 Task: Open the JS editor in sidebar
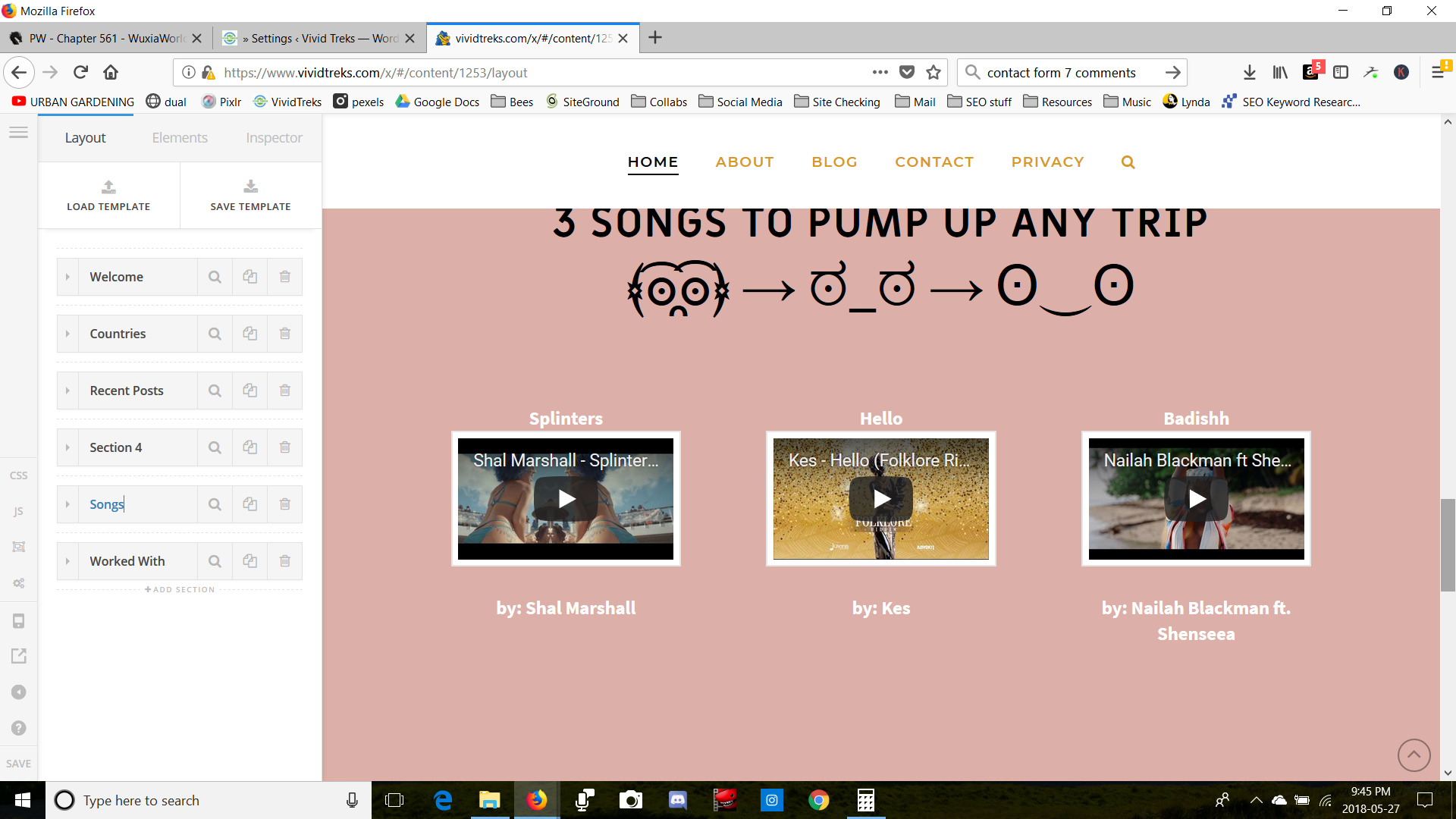[x=18, y=511]
